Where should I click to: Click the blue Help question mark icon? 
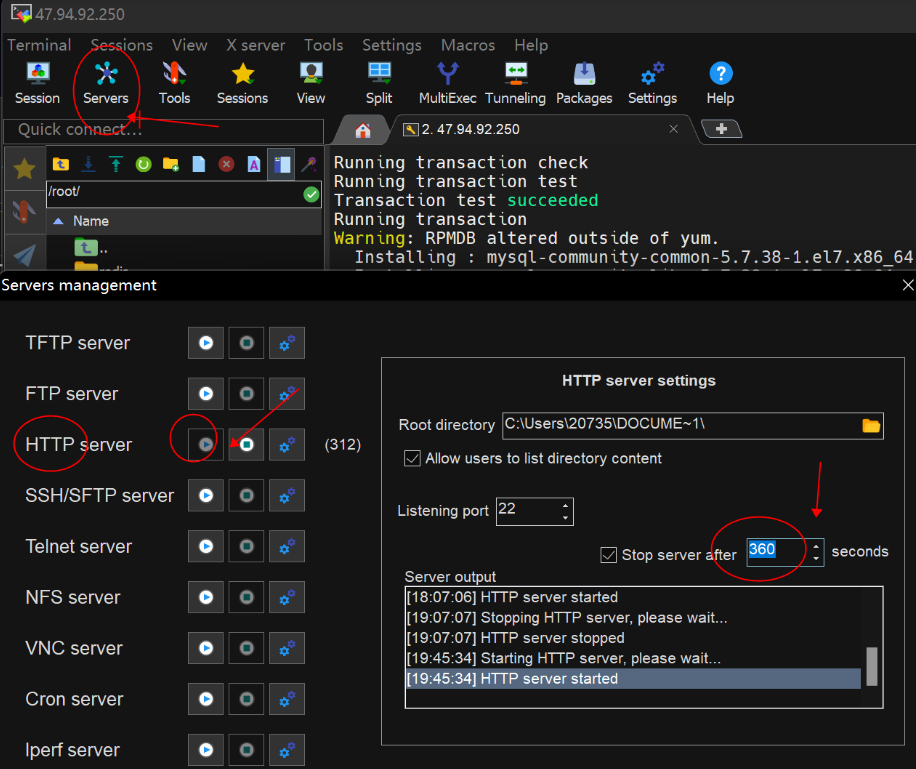(720, 83)
